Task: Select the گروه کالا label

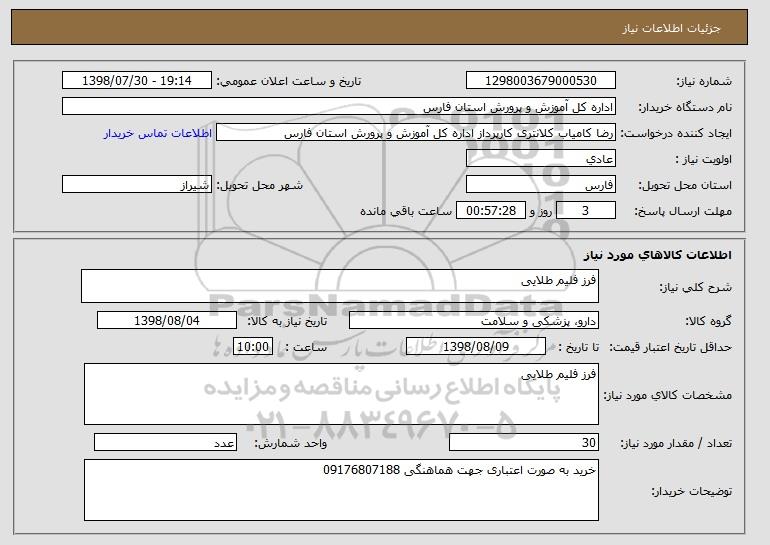Action: point(708,322)
